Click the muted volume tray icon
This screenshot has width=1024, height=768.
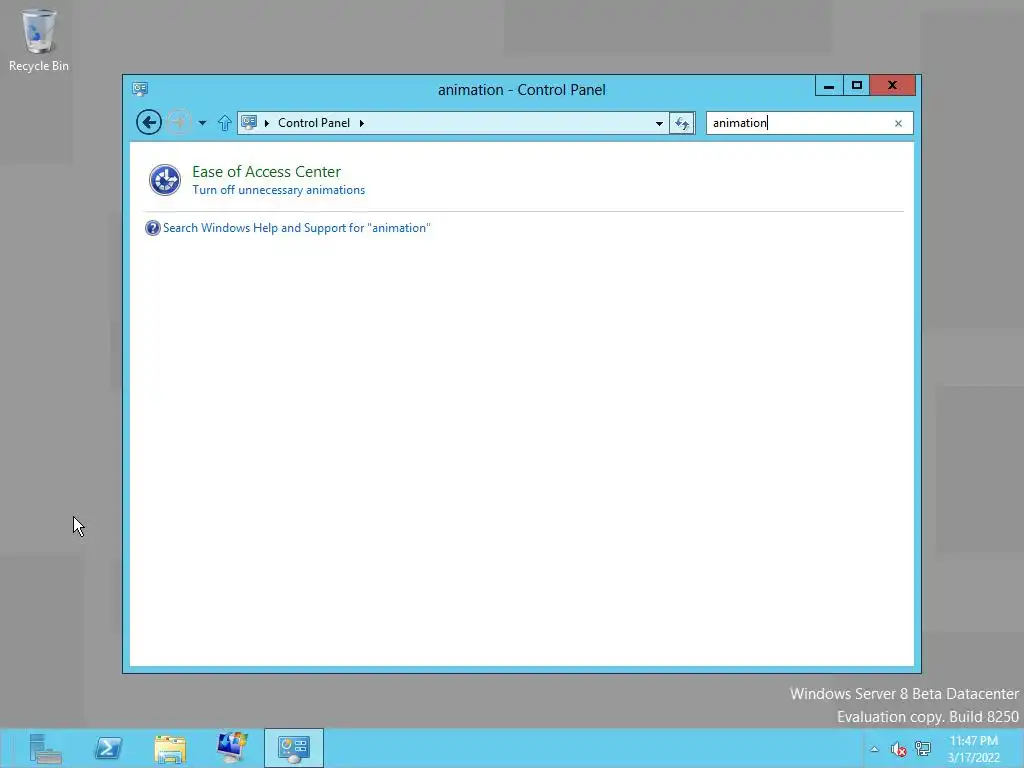899,749
